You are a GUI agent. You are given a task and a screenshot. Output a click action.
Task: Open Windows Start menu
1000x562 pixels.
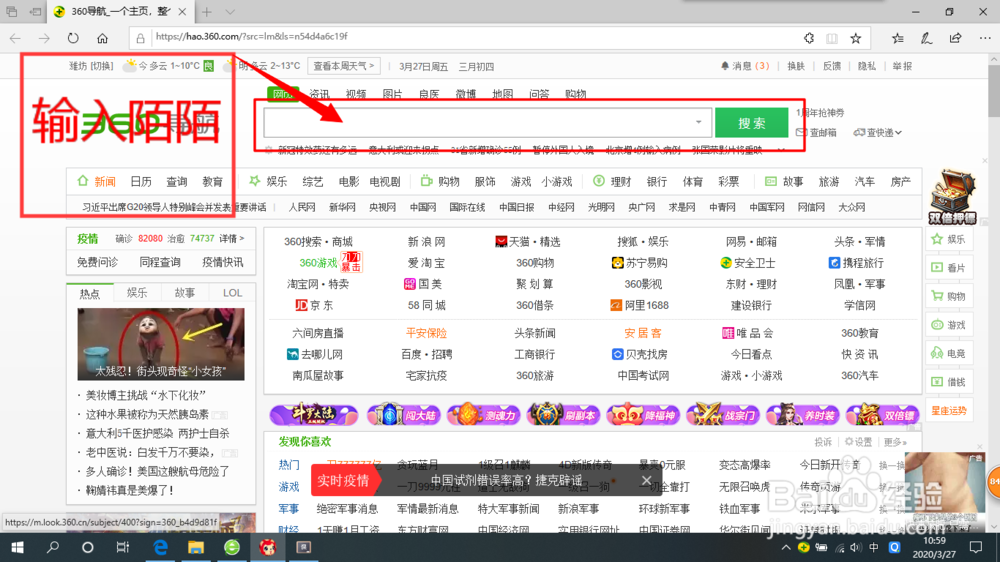click(17, 547)
